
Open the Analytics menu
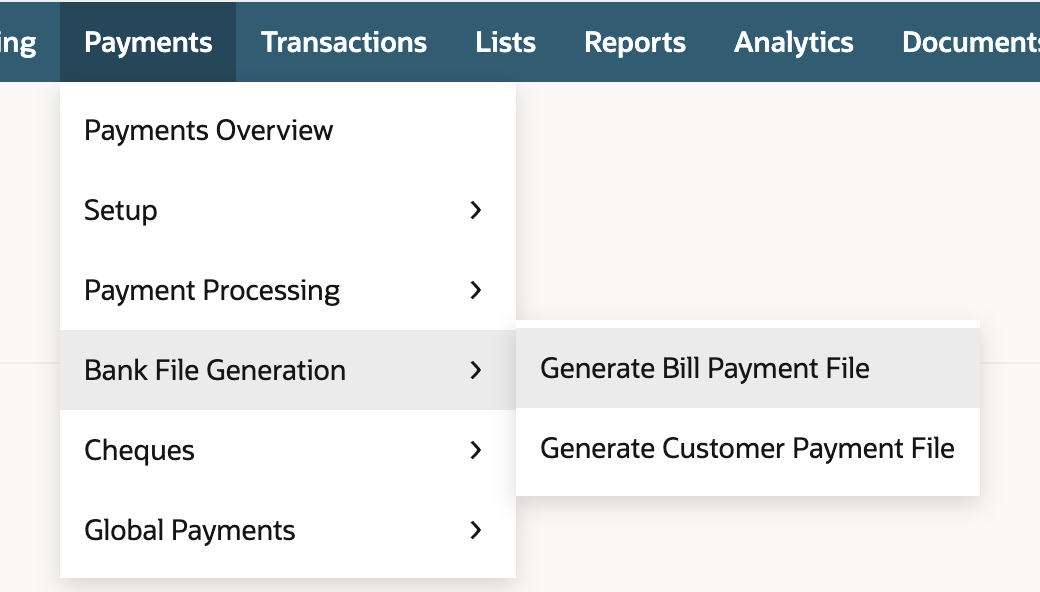[x=793, y=42]
